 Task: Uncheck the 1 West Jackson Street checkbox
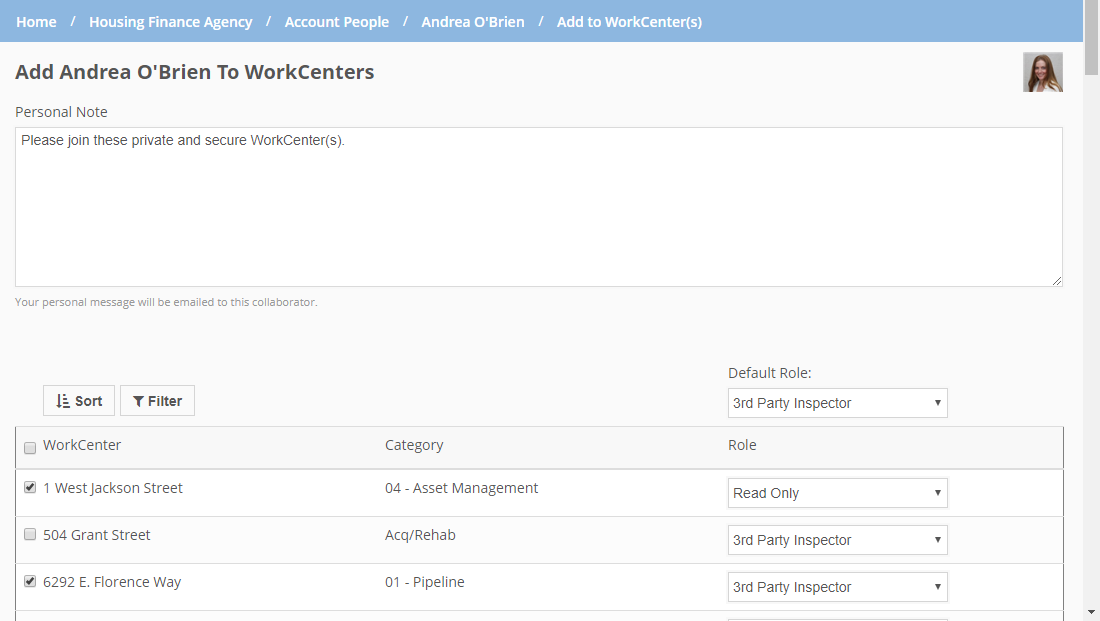[30, 488]
